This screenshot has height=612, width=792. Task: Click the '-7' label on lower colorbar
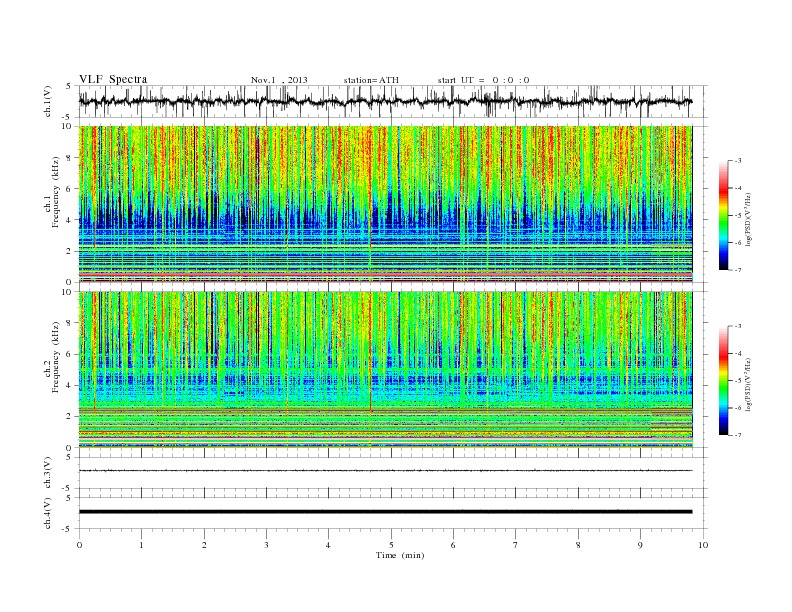[x=738, y=435]
